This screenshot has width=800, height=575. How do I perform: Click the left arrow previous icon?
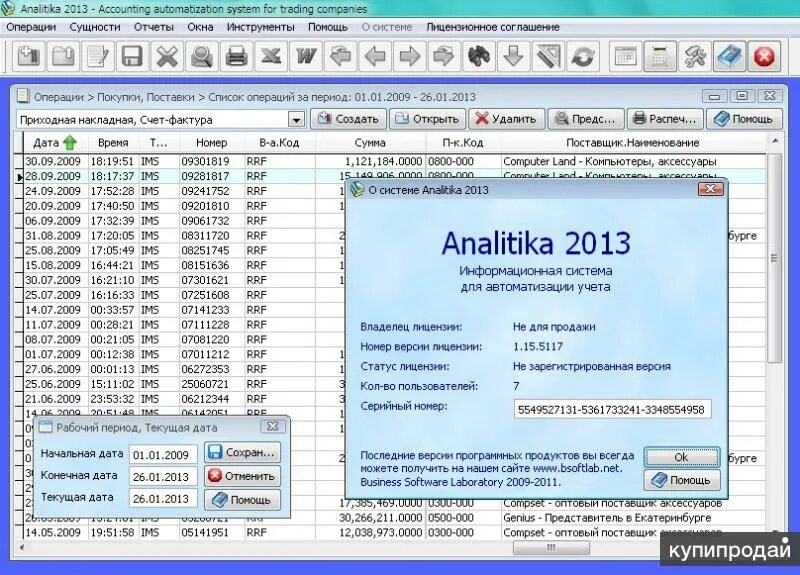(375, 56)
